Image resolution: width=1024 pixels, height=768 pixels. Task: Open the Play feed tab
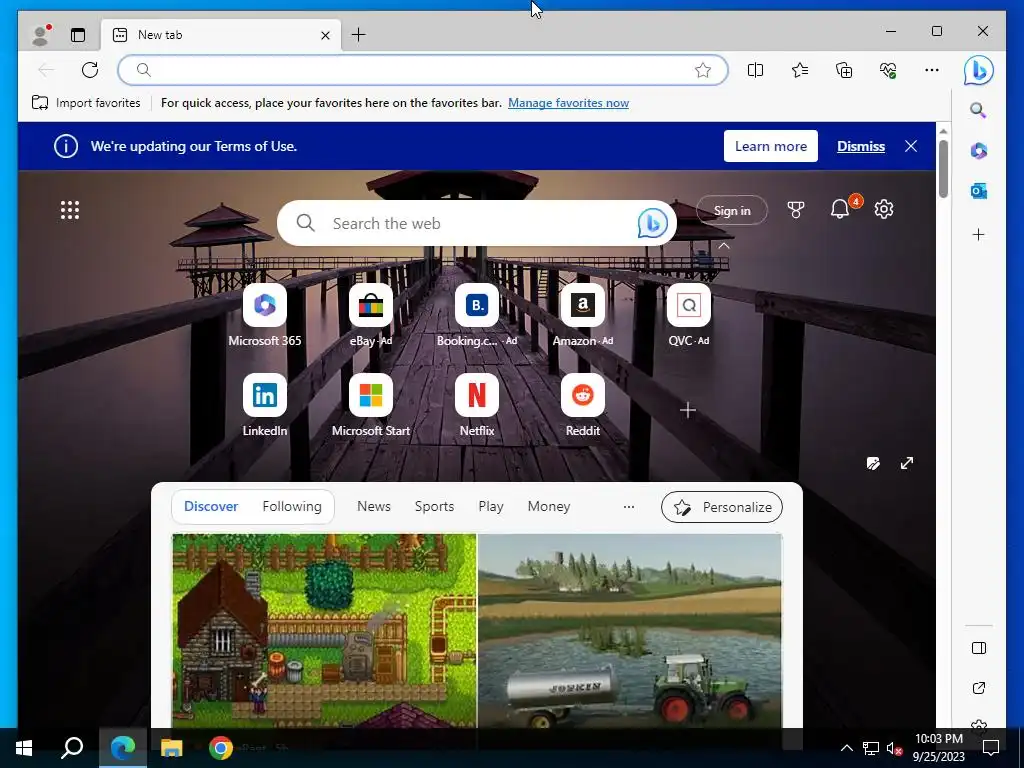(x=490, y=507)
